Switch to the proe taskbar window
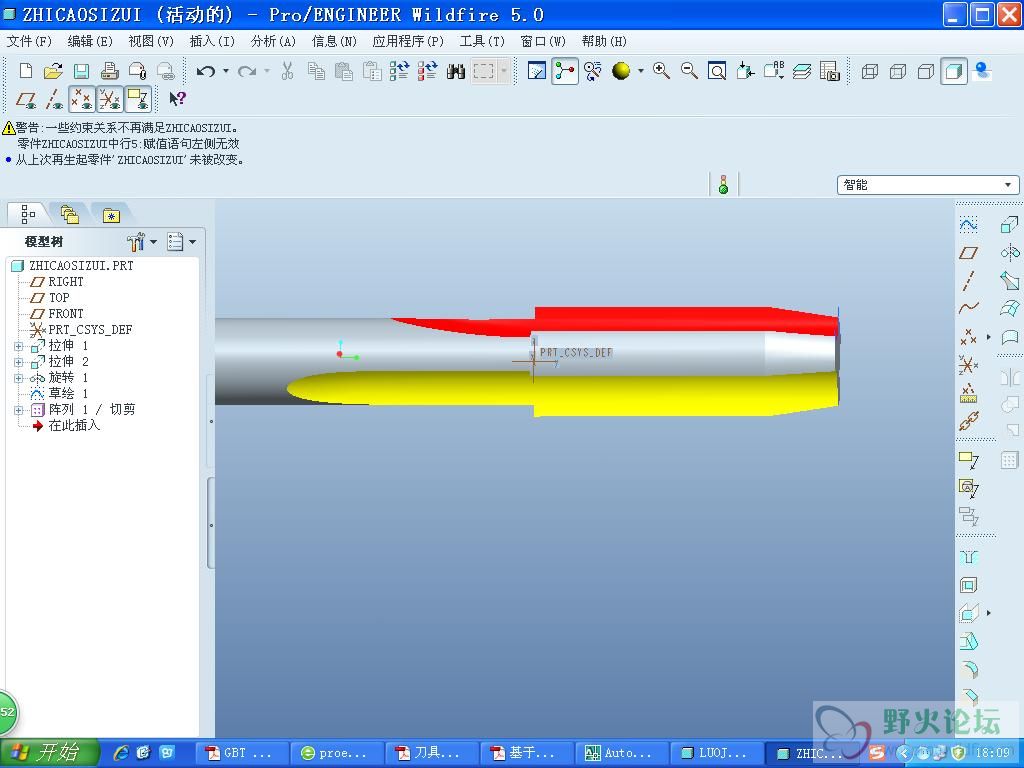The image size is (1024, 768). [338, 753]
